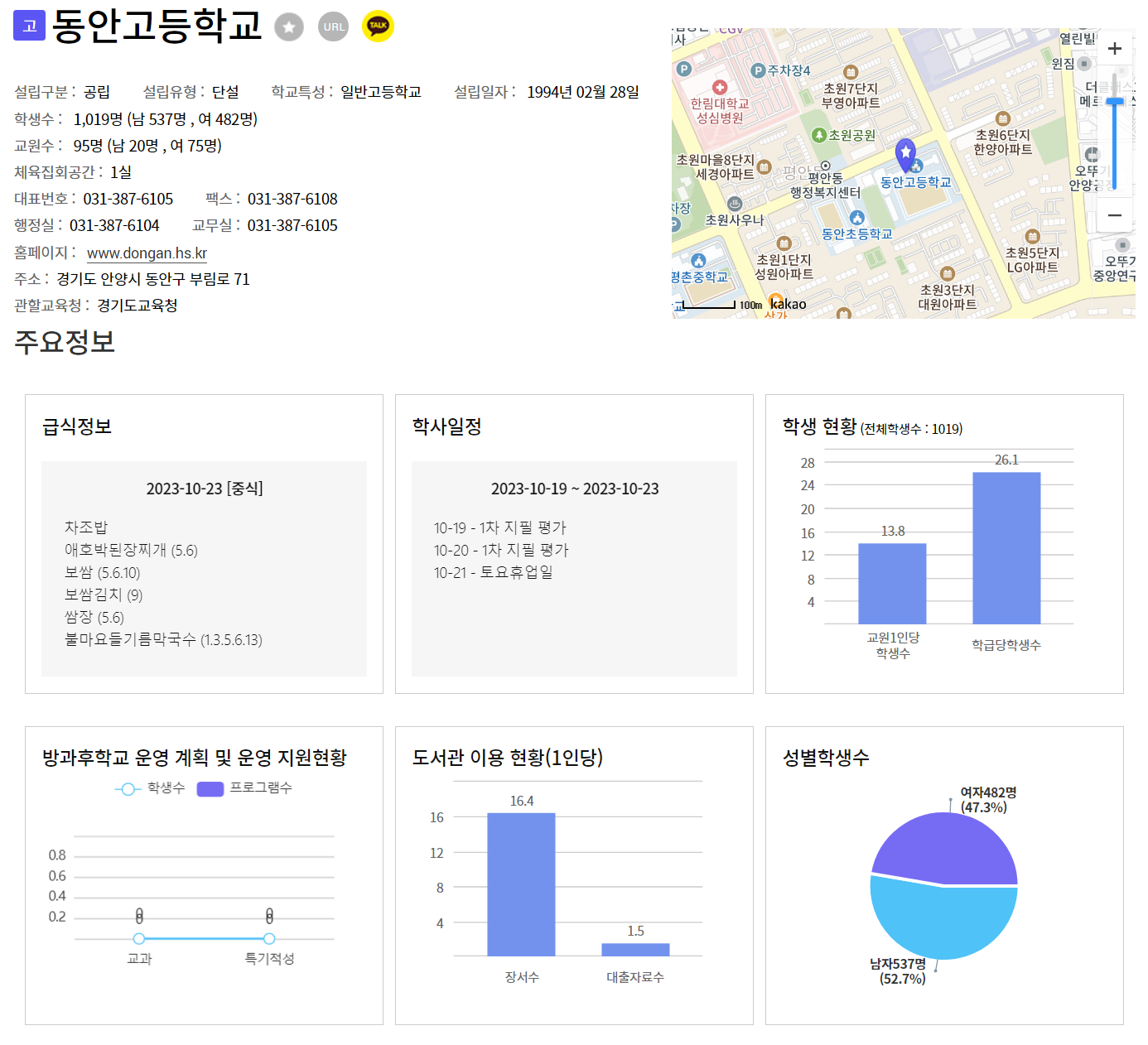Screen dimensions: 1148x1045
Task: Zoom out the map with minus button
Action: click(x=1115, y=215)
